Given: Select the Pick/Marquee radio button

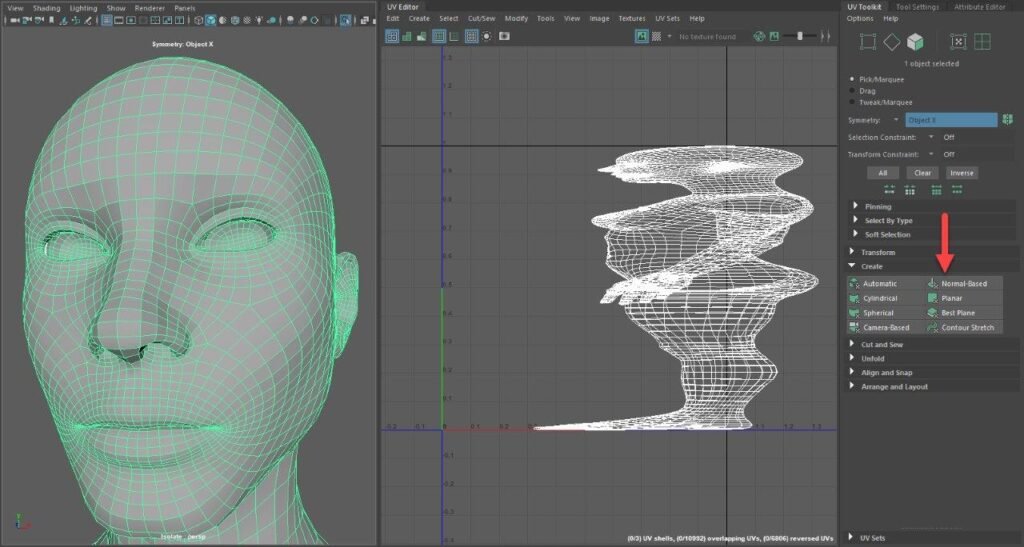Looking at the screenshot, I should click(x=852, y=79).
